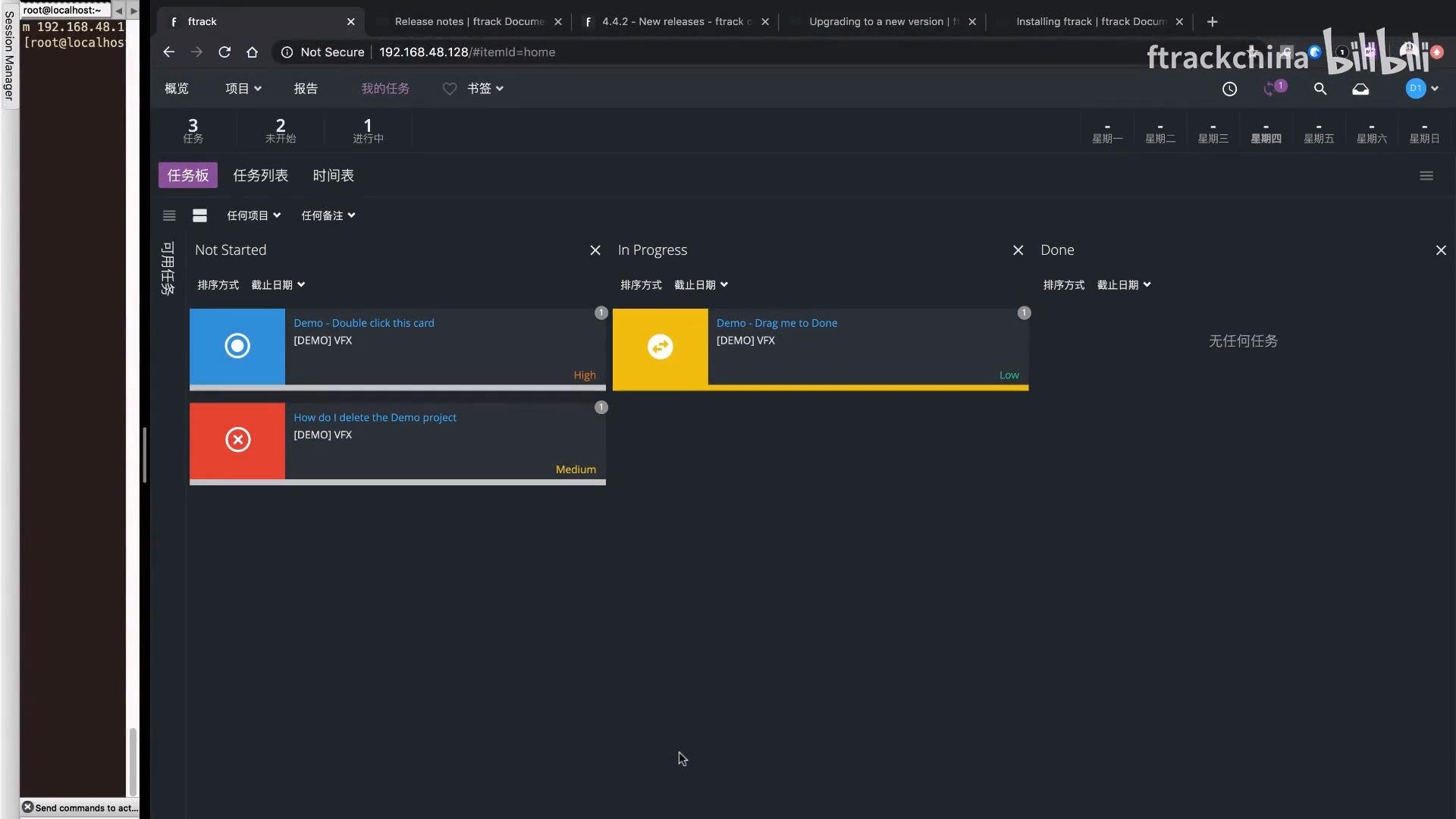Go back with browser back arrow
Viewport: 1456px width, 819px height.
(x=168, y=52)
